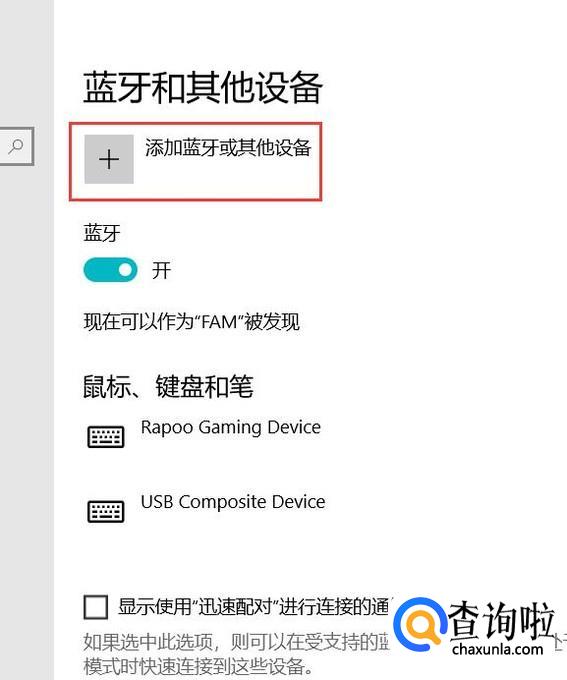Click the 如果选中此选项 description text

click(x=236, y=654)
